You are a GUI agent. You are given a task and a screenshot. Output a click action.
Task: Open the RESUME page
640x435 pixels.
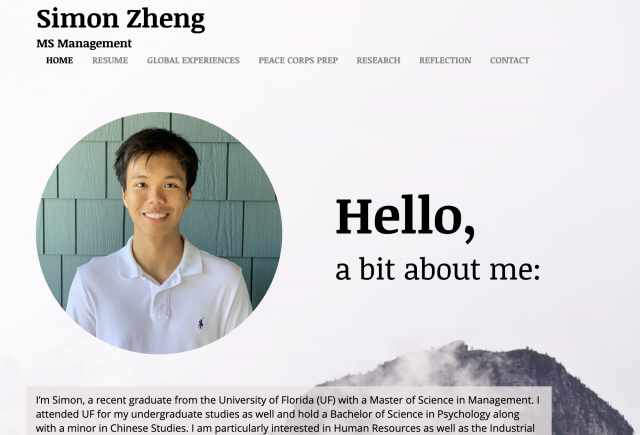110,60
